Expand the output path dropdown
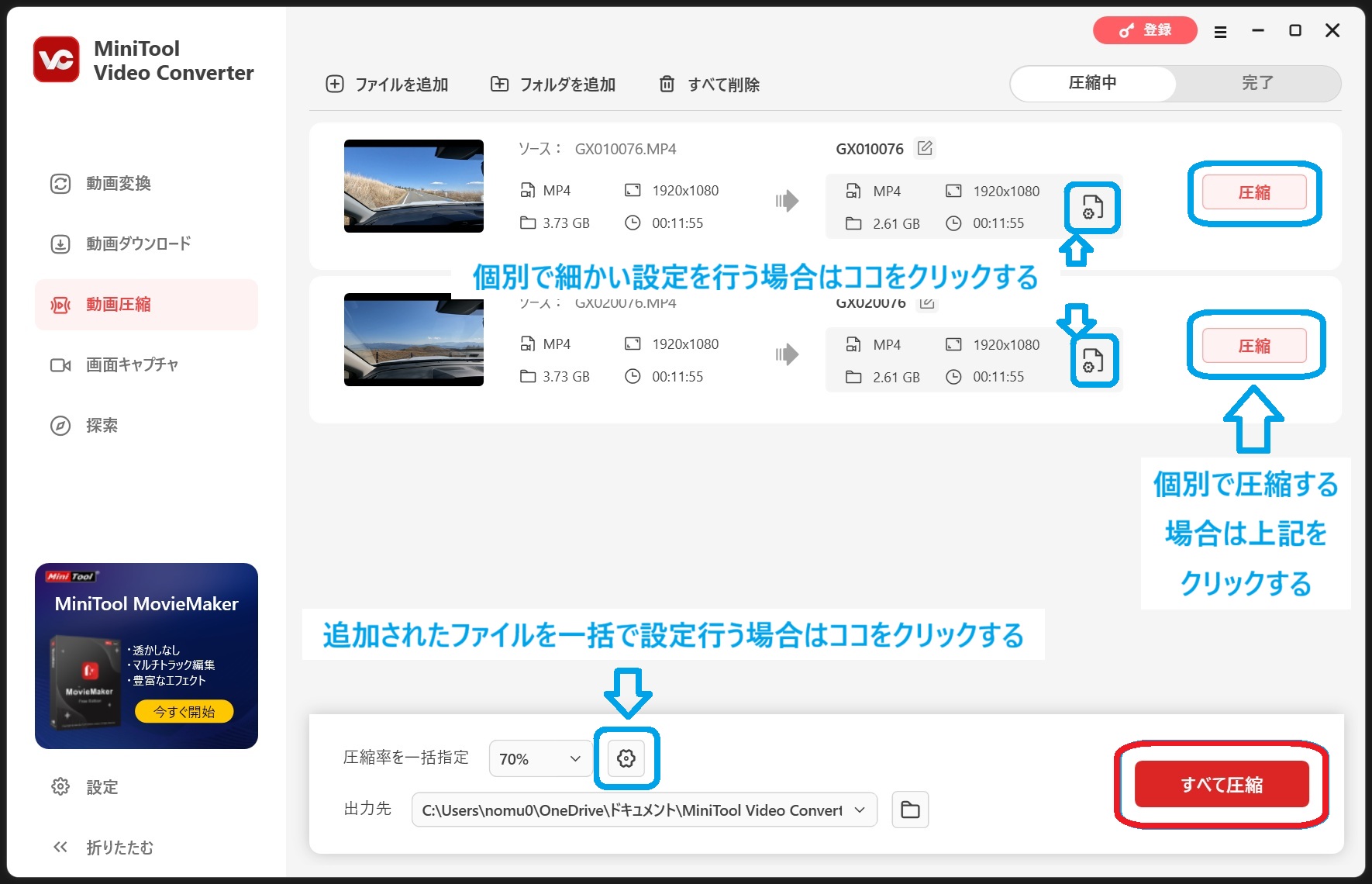This screenshot has height=884, width=1372. pos(859,810)
